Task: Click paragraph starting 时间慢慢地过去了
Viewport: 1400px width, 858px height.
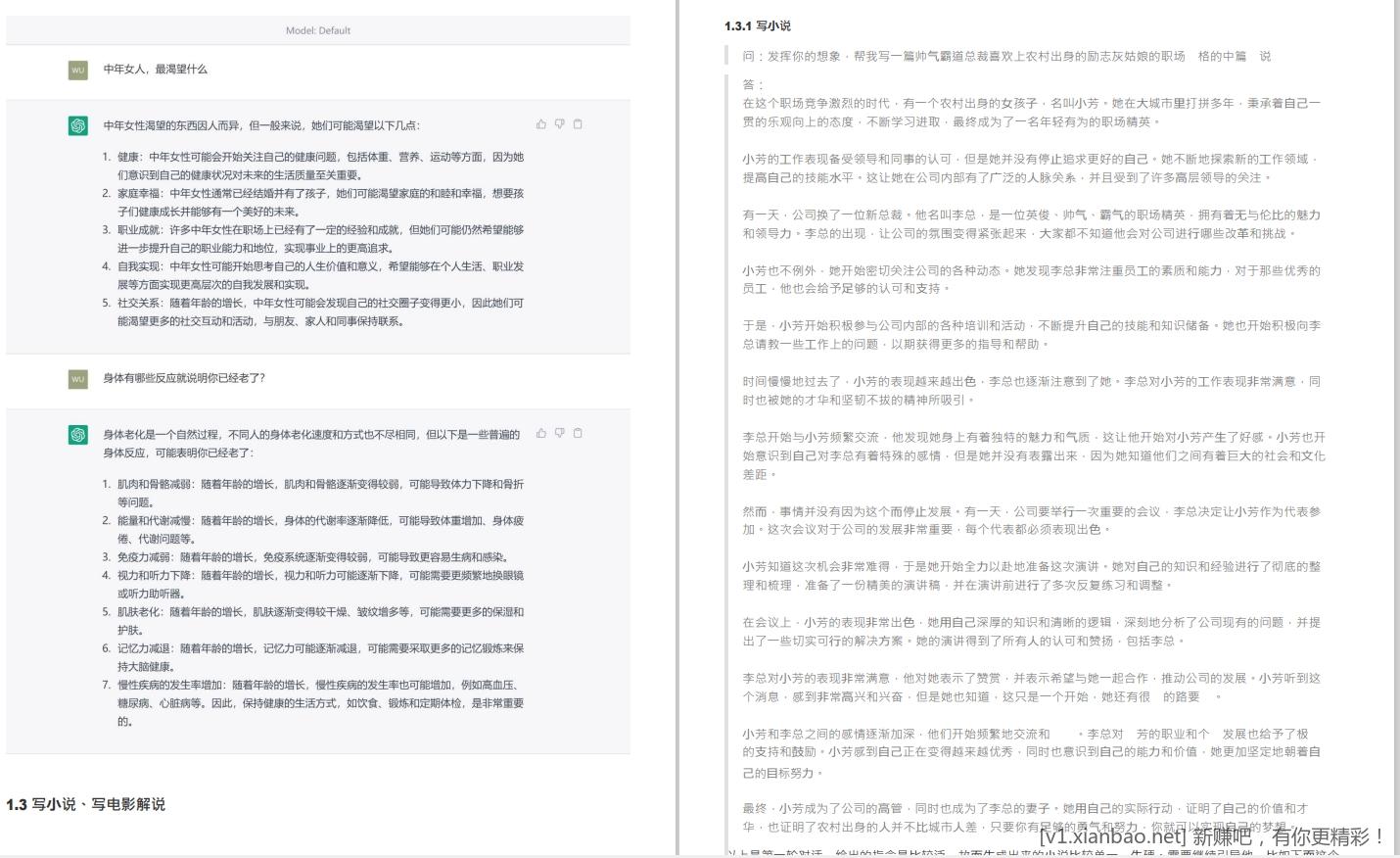Action: point(1031,390)
